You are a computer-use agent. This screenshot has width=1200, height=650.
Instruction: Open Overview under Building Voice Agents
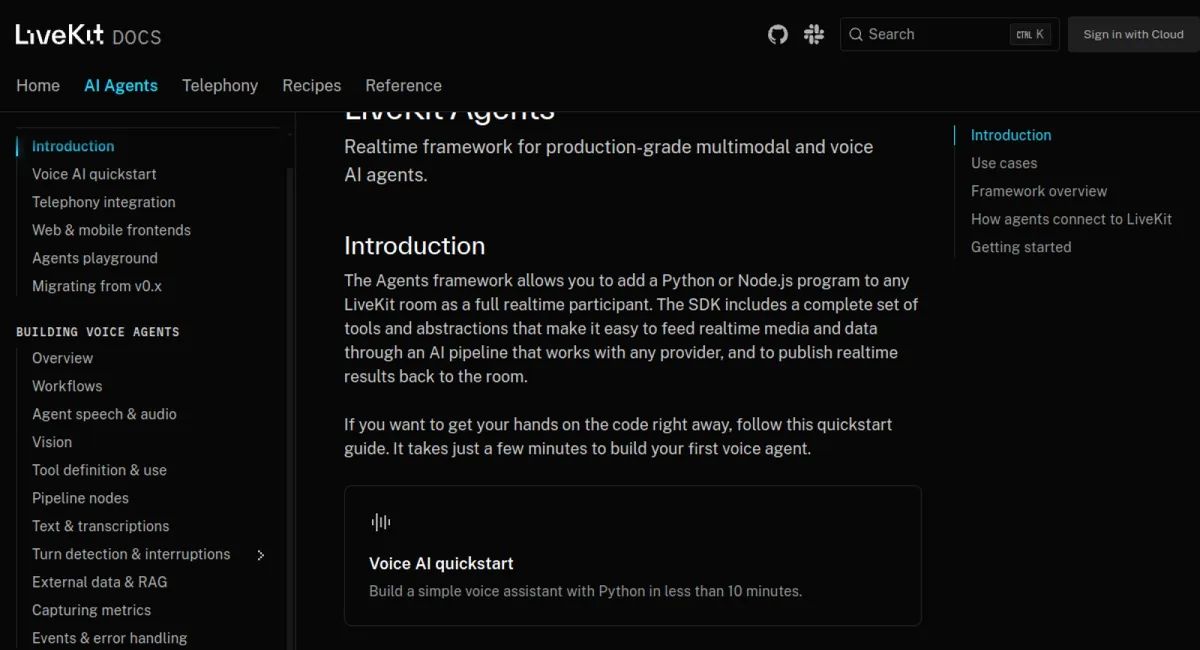coord(62,358)
